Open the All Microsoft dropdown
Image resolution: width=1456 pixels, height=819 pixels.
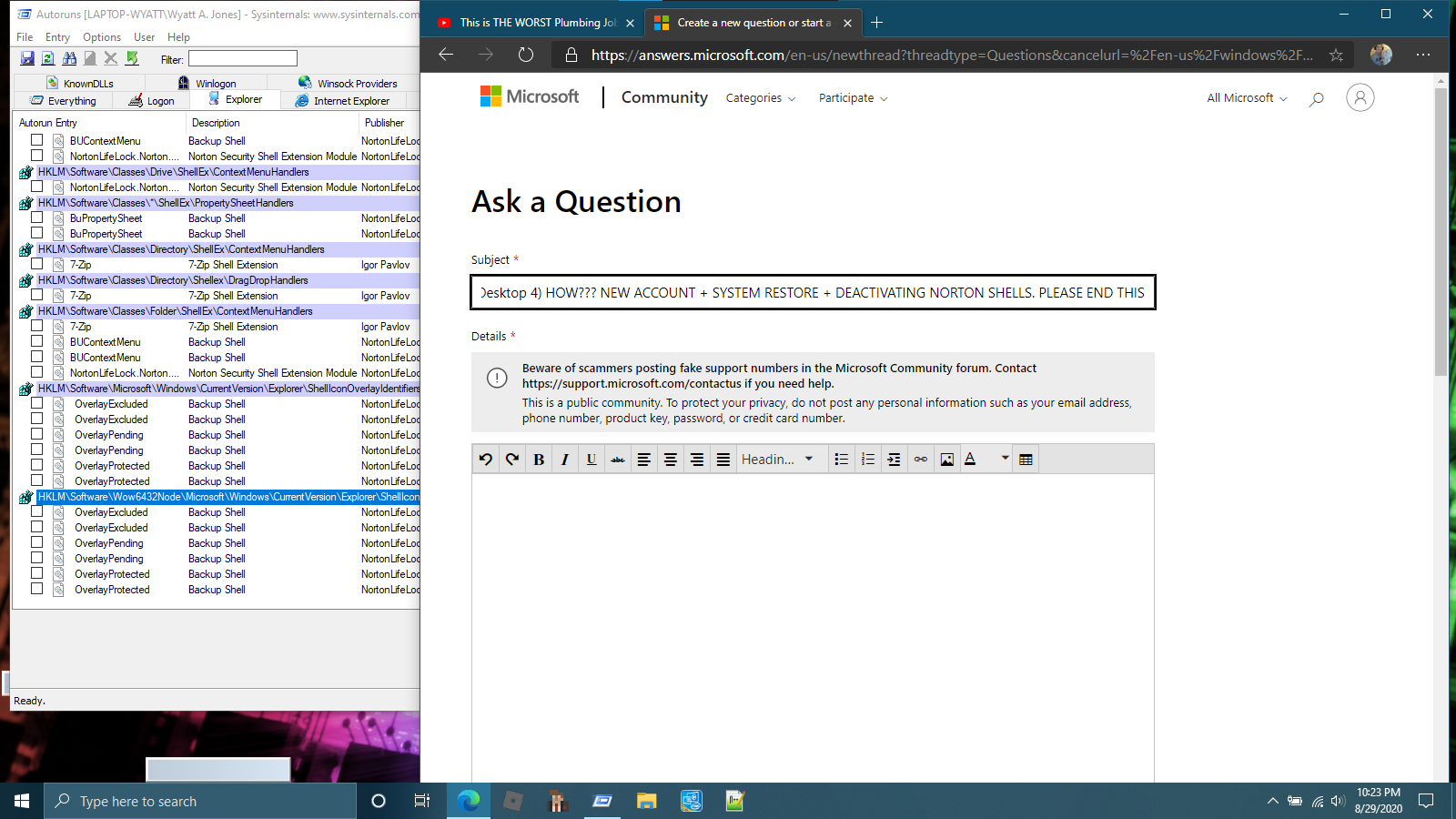point(1247,98)
